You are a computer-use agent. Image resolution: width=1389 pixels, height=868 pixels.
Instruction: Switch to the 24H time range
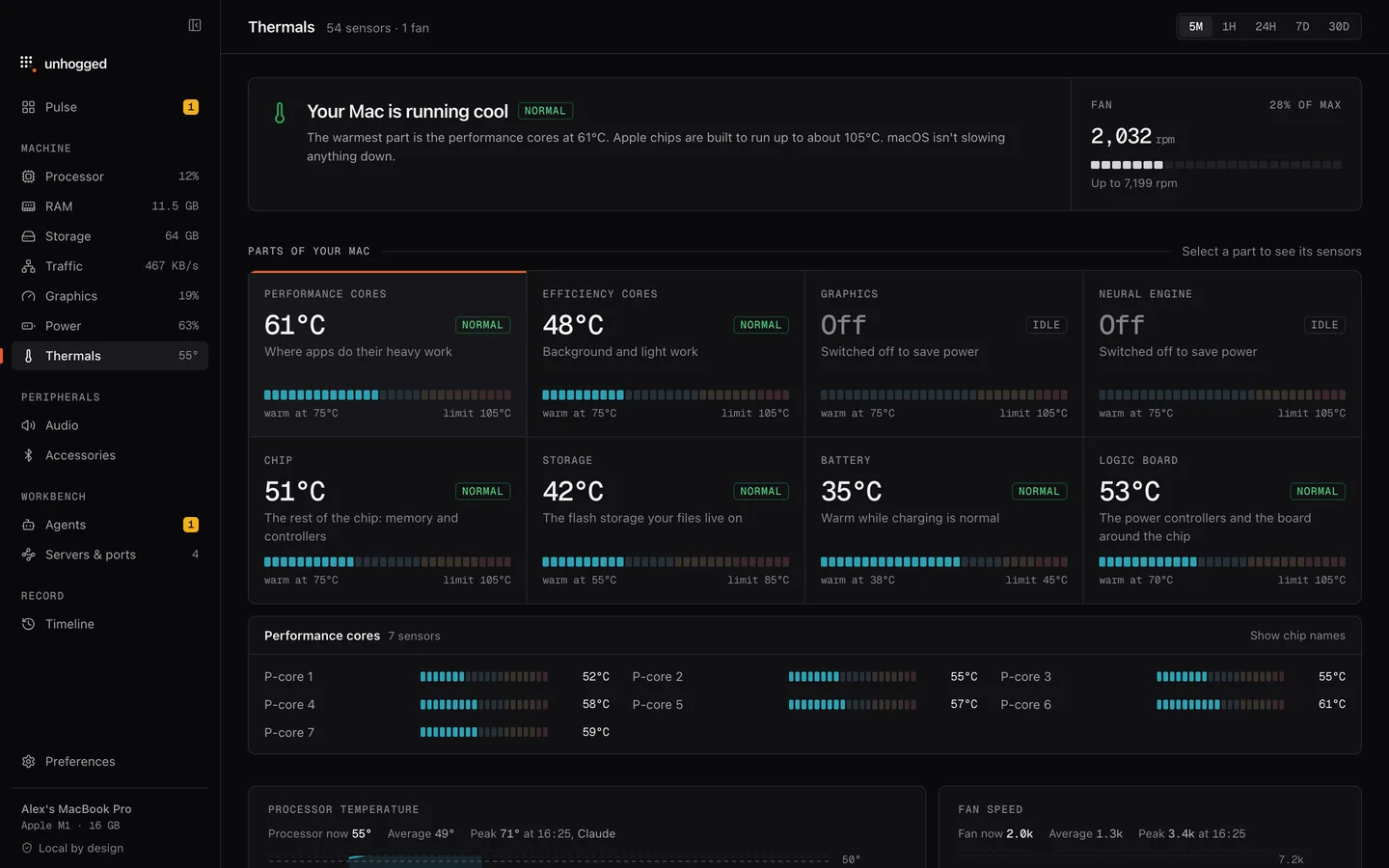(x=1266, y=27)
